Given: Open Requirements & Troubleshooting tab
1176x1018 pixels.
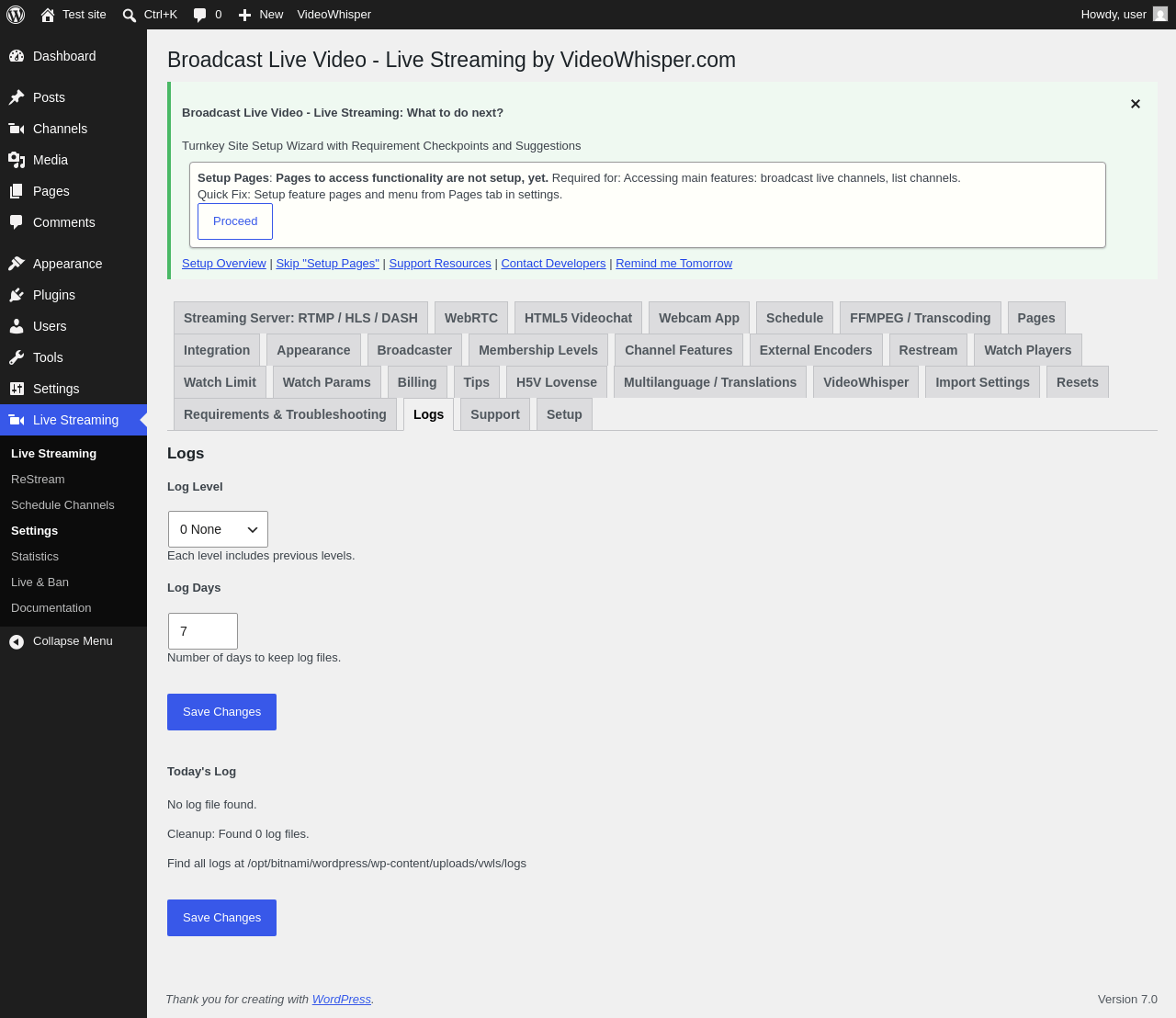Looking at the screenshot, I should coord(285,414).
